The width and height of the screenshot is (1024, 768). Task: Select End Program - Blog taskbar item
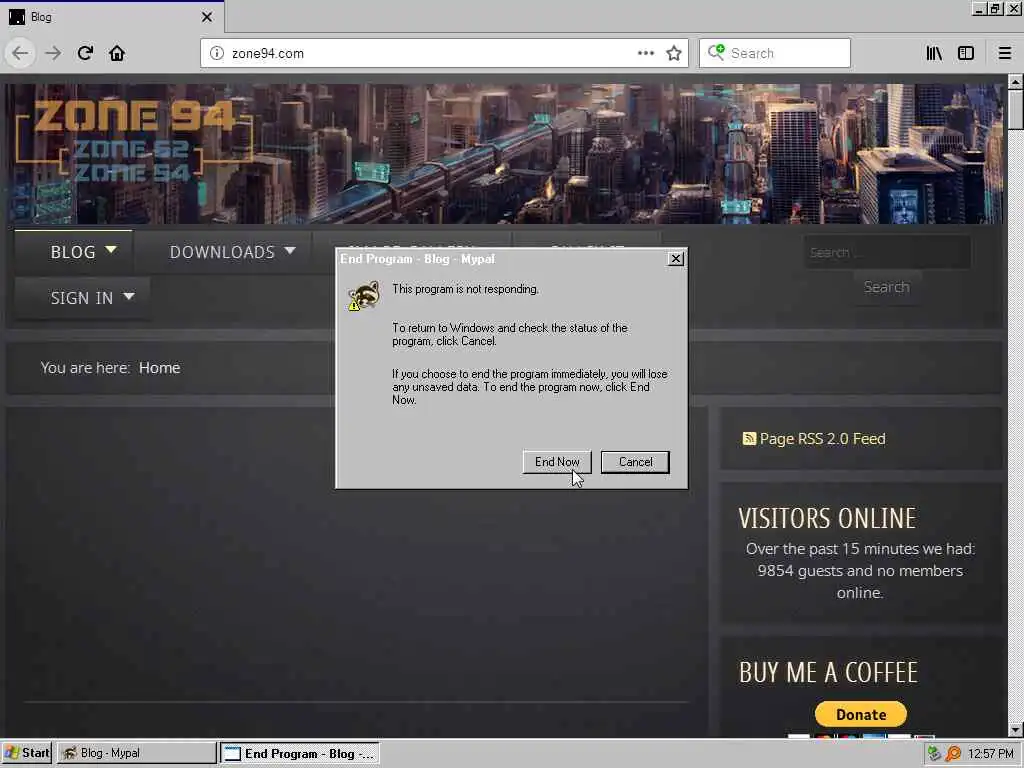tap(299, 753)
